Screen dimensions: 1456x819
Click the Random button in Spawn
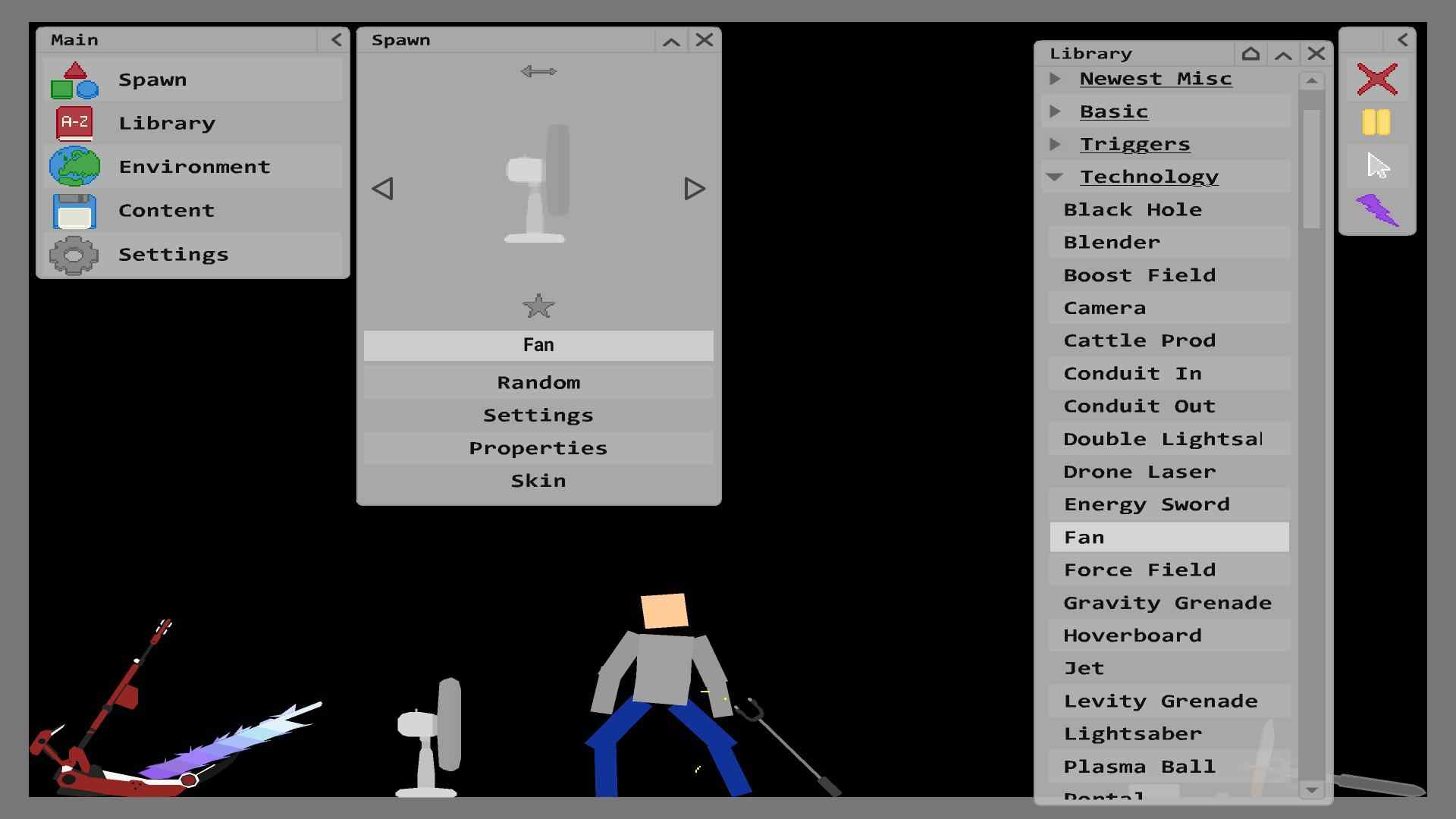coord(538,381)
